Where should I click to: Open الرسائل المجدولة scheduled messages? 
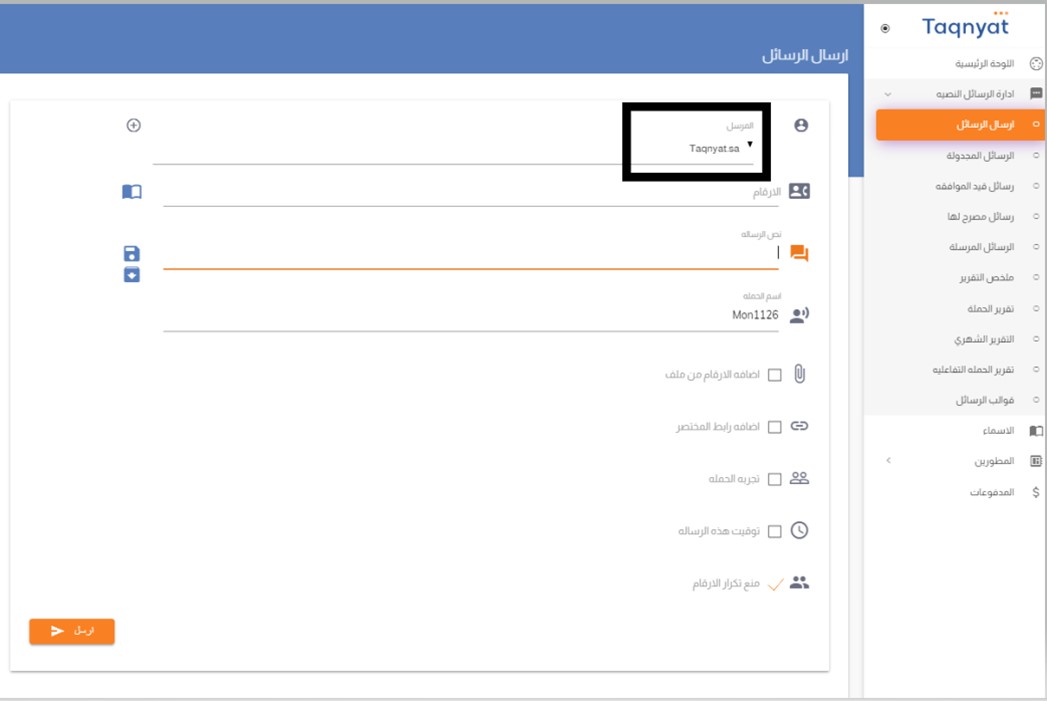coord(980,156)
